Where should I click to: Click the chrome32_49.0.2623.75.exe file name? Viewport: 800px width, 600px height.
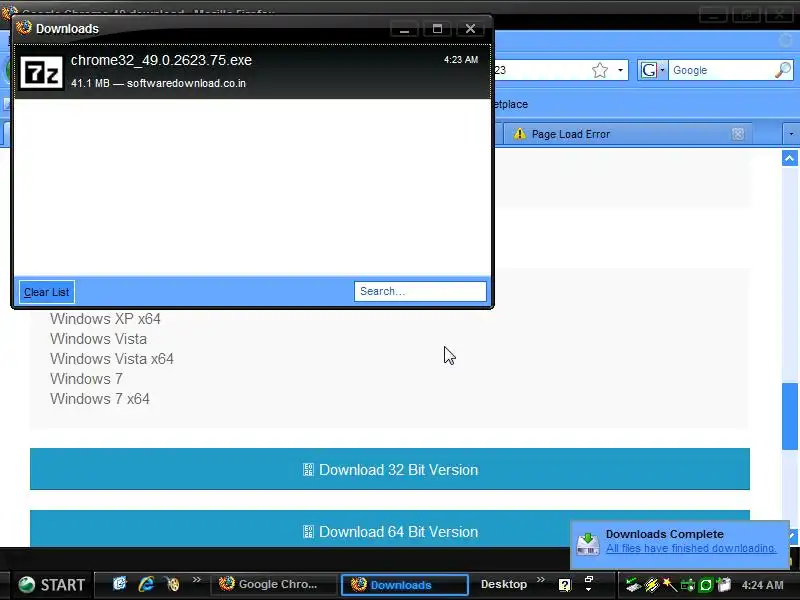(161, 60)
